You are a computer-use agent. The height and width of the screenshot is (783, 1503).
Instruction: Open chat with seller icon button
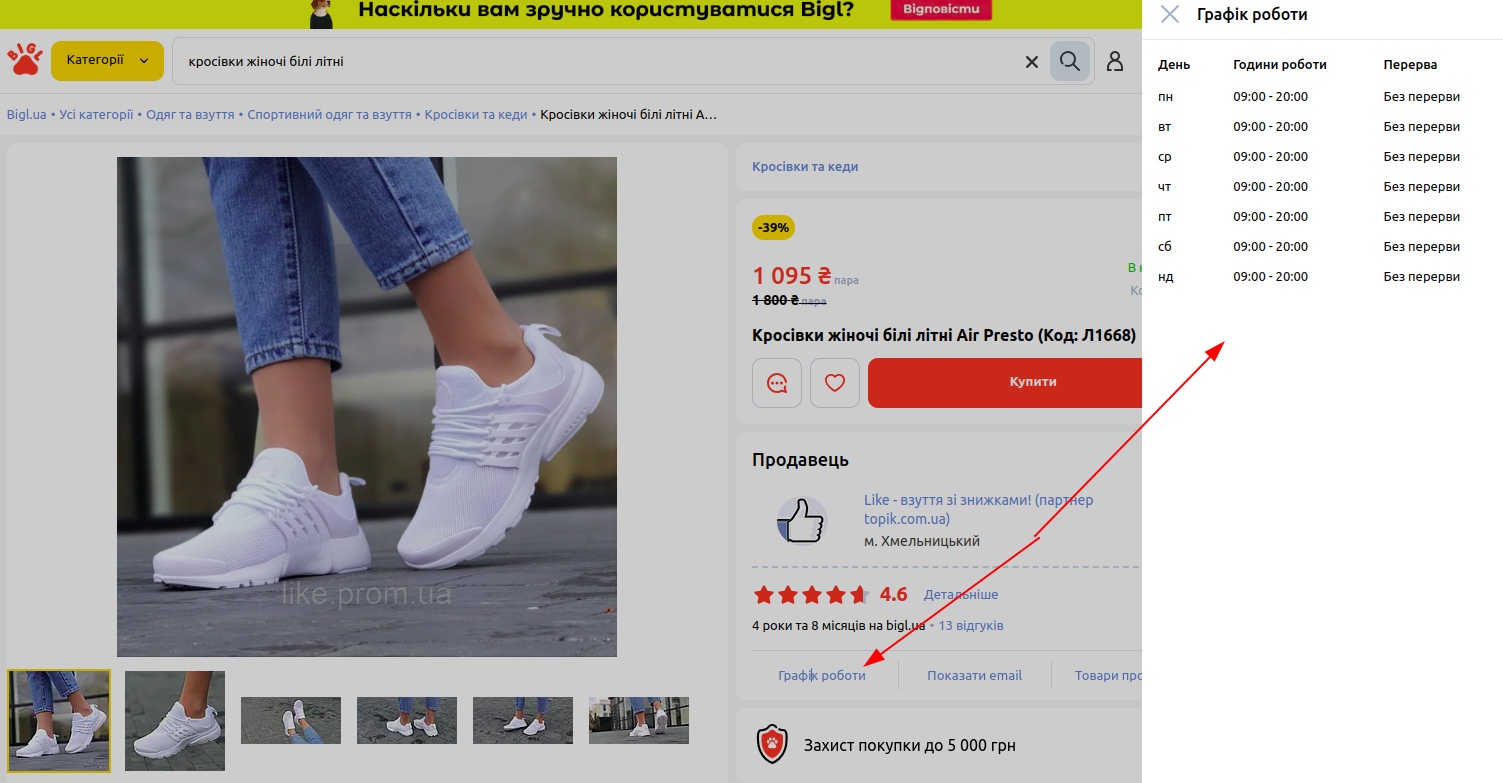(777, 383)
